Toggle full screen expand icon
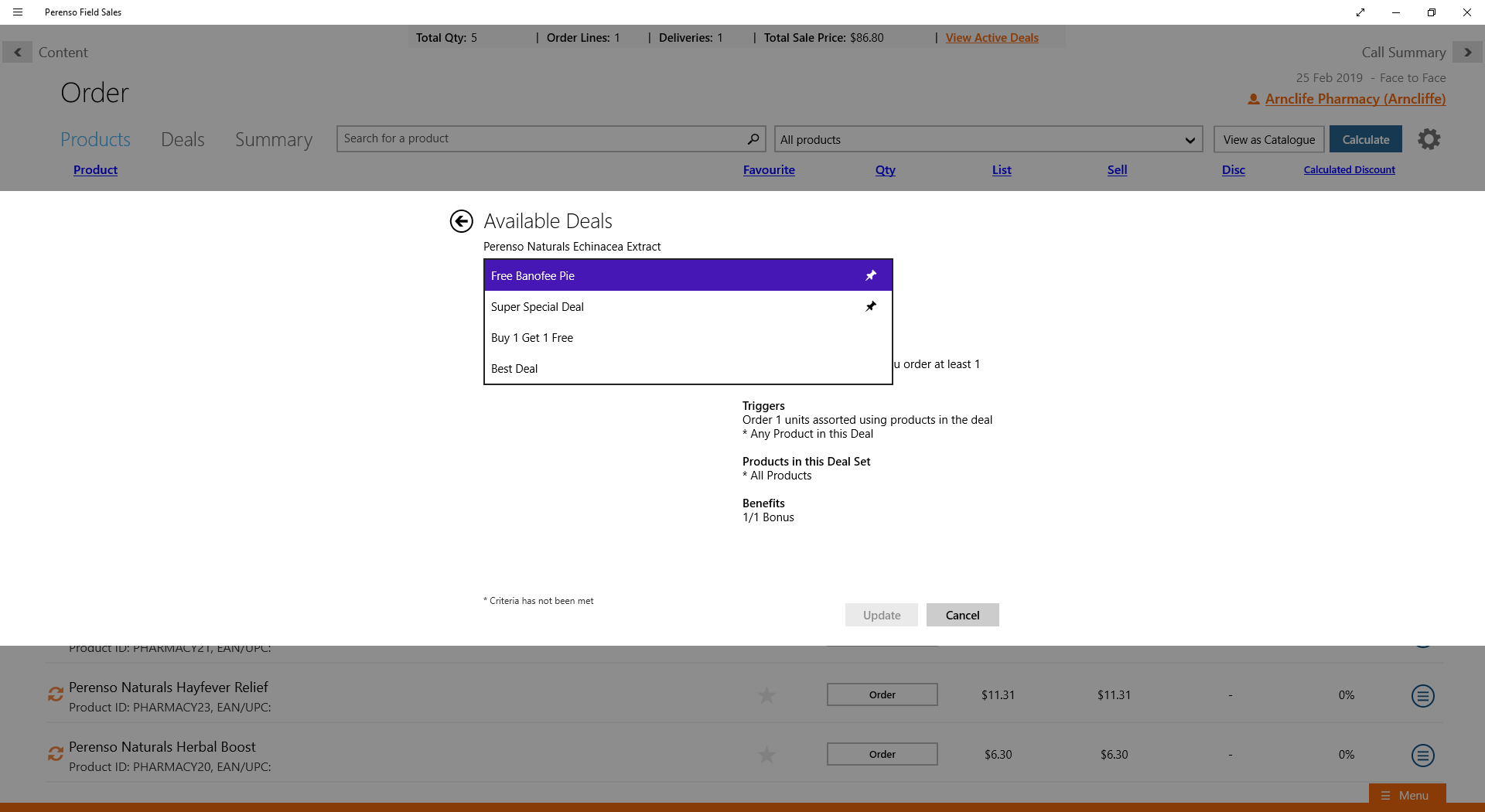The width and height of the screenshot is (1485, 812). [x=1360, y=12]
